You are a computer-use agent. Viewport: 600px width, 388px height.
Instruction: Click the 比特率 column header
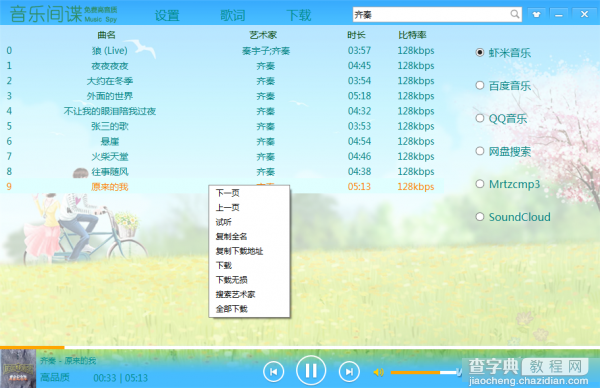tap(412, 35)
